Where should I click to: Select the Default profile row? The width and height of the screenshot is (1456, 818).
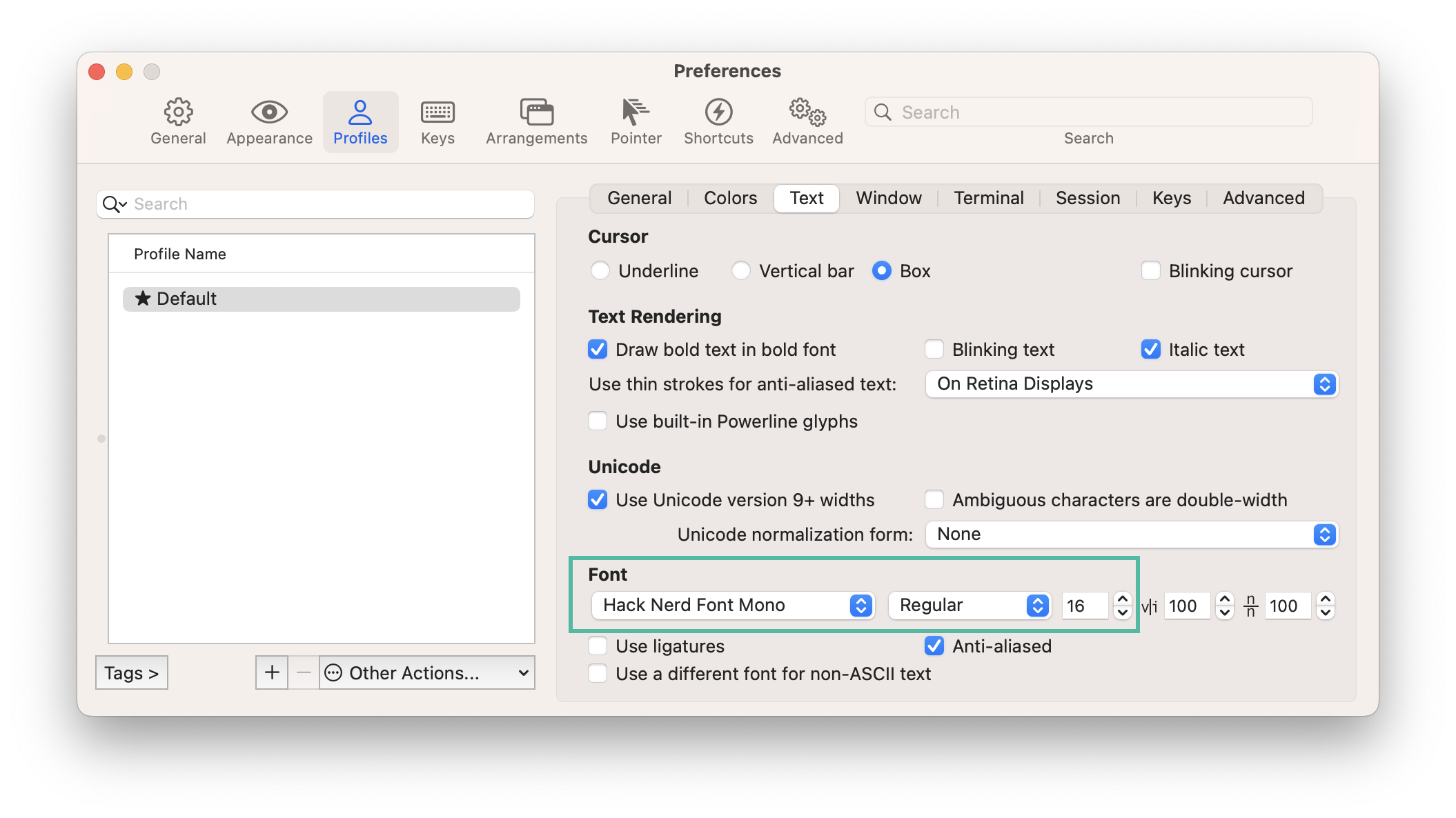click(x=321, y=299)
